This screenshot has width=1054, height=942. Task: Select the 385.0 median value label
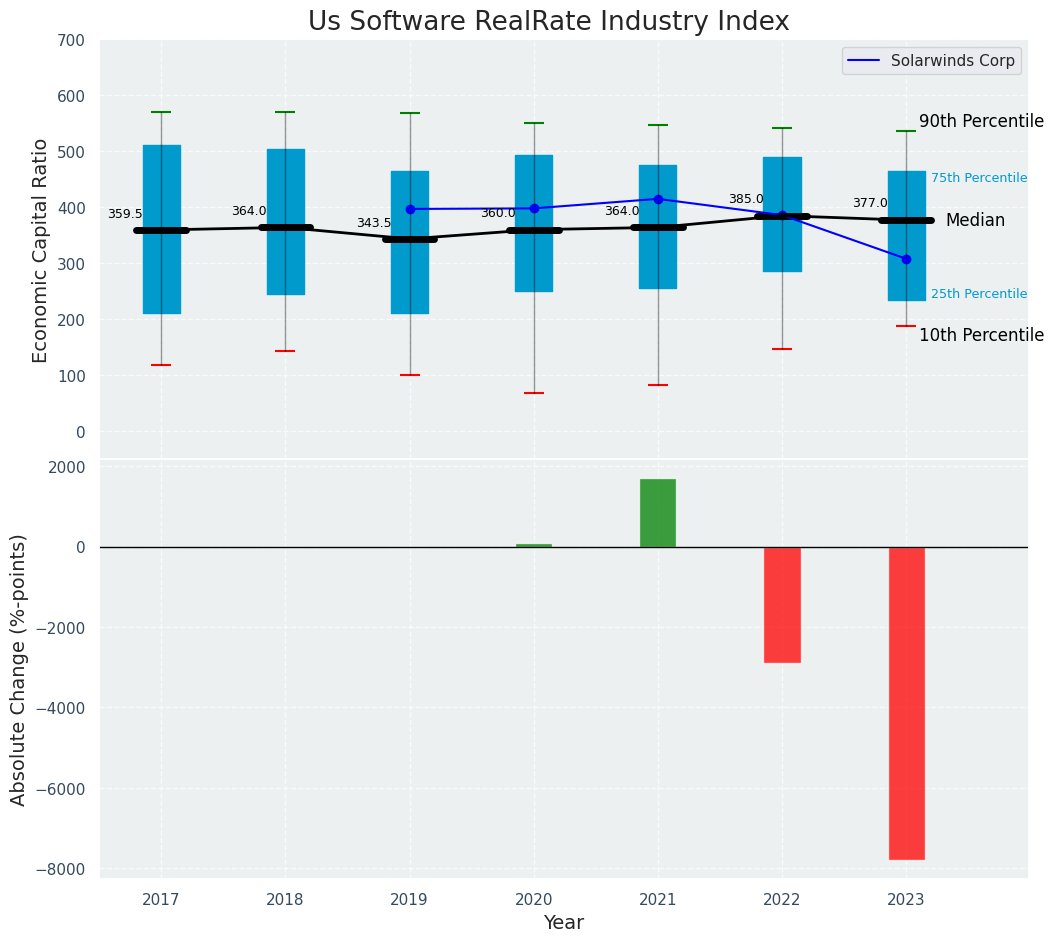pos(746,199)
